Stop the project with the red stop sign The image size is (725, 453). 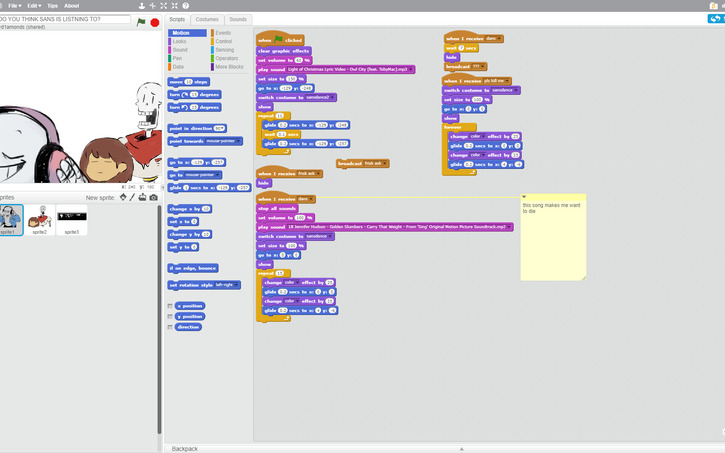coord(155,22)
